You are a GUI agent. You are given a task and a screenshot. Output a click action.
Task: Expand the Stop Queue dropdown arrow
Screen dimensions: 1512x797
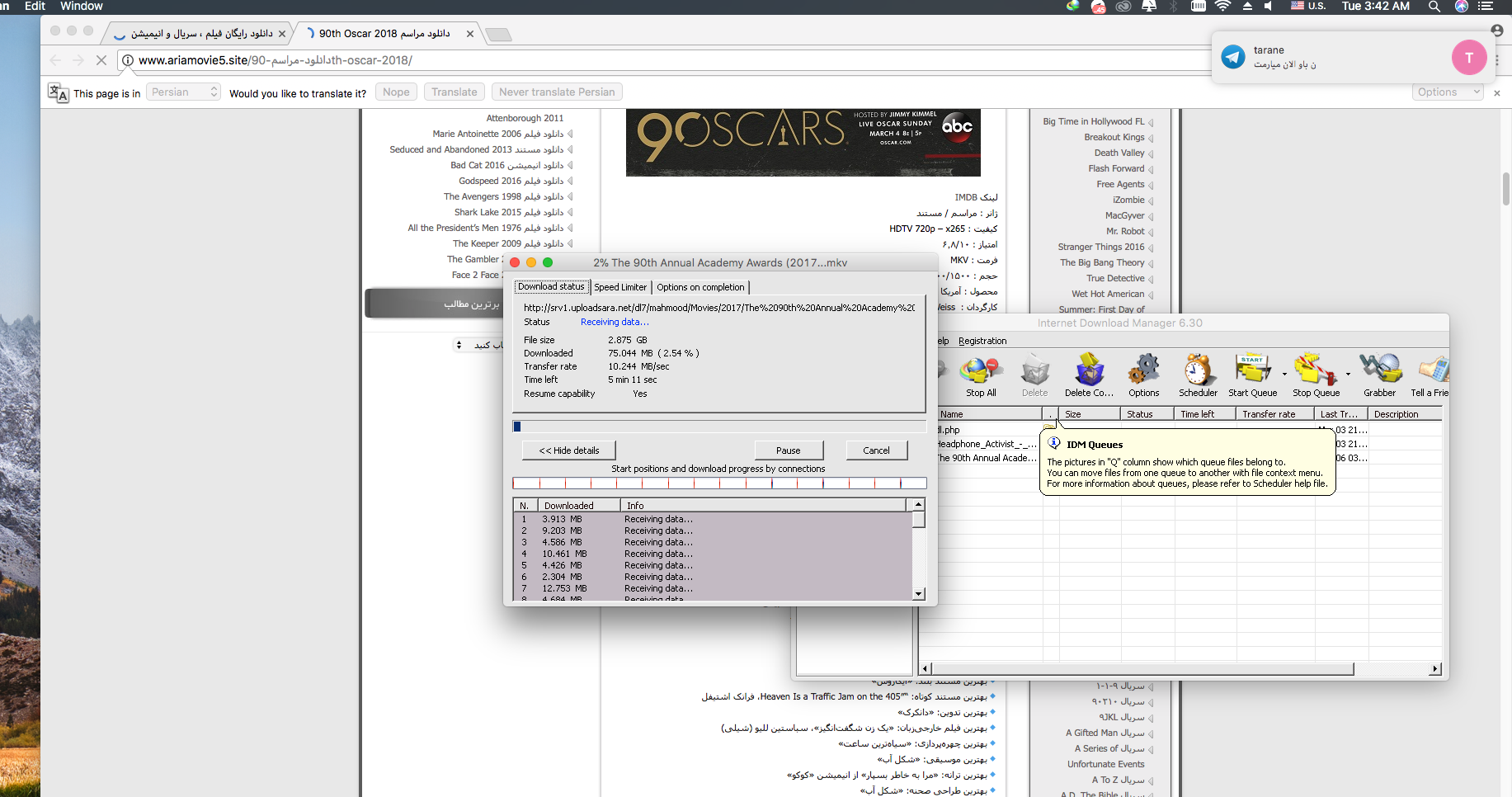click(x=1348, y=374)
